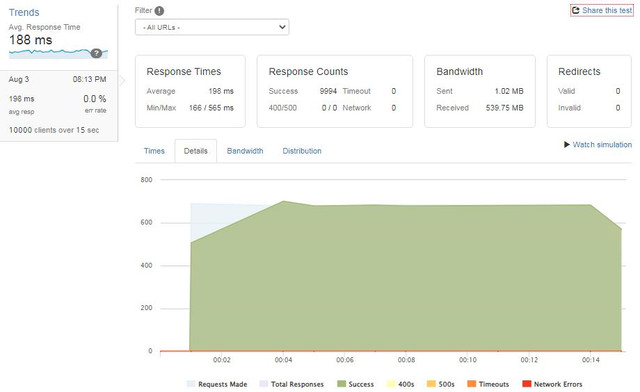
Task: Toggle Success legend swatch
Action: point(341,384)
